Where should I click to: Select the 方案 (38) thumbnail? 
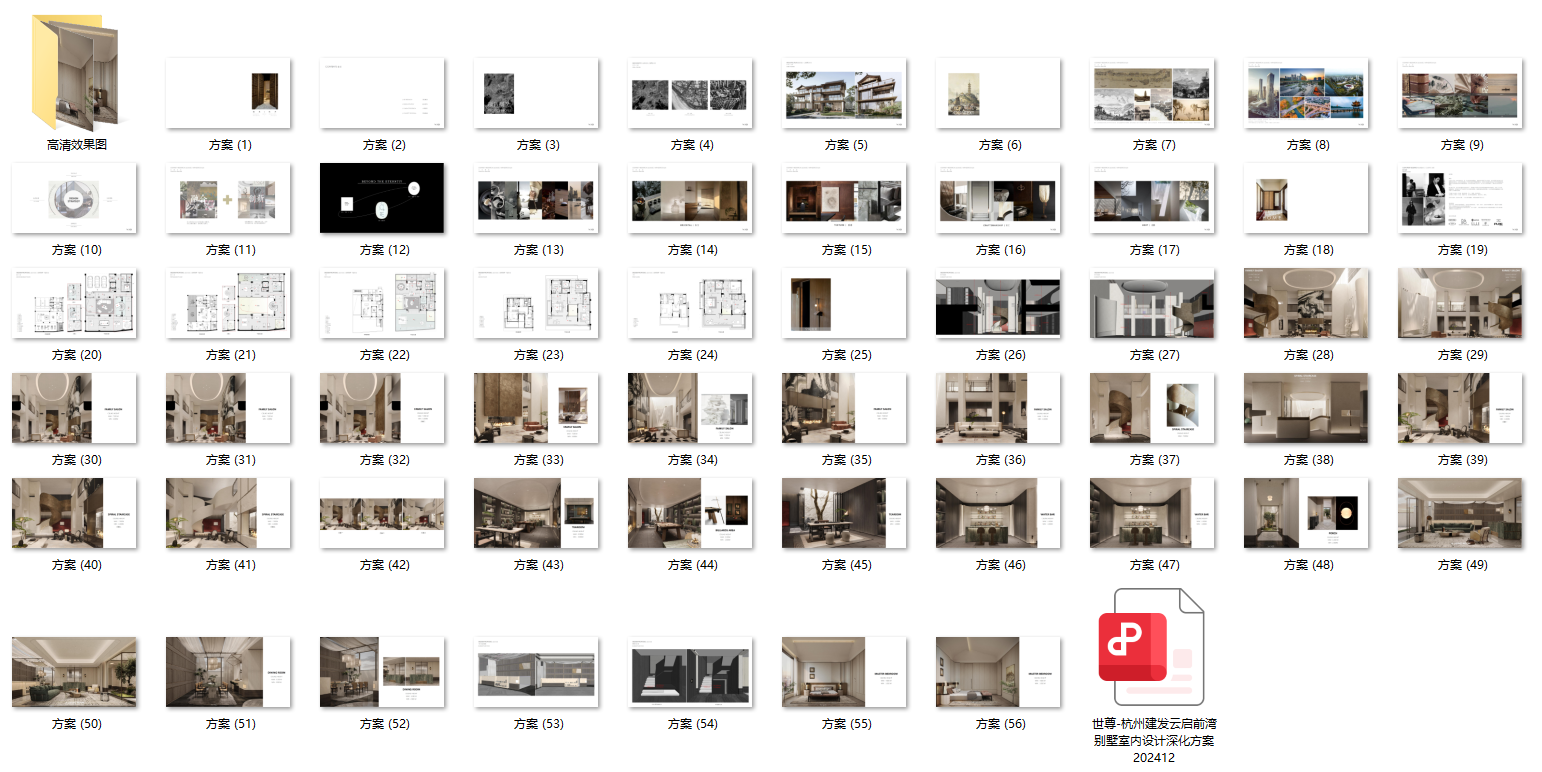1306,408
